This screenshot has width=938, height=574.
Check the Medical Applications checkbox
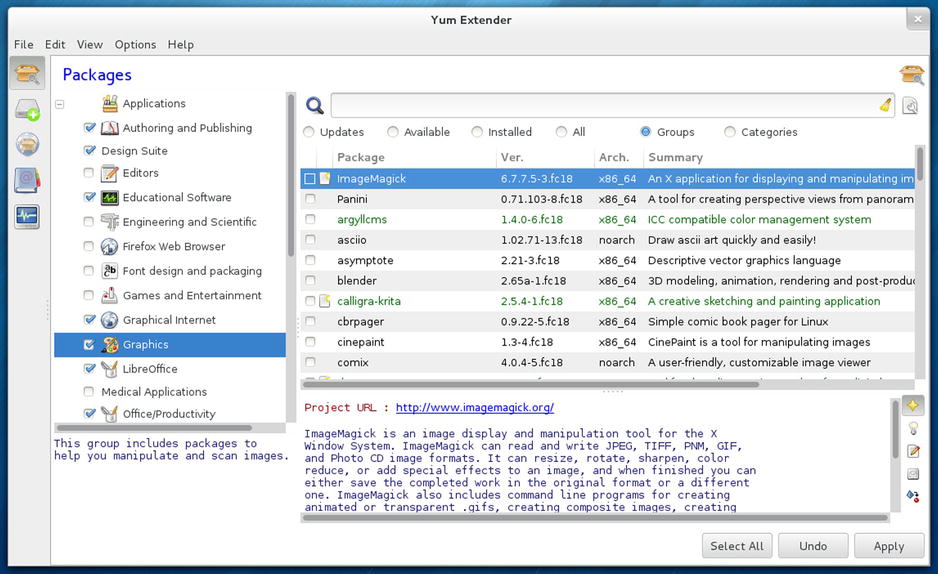(x=89, y=392)
